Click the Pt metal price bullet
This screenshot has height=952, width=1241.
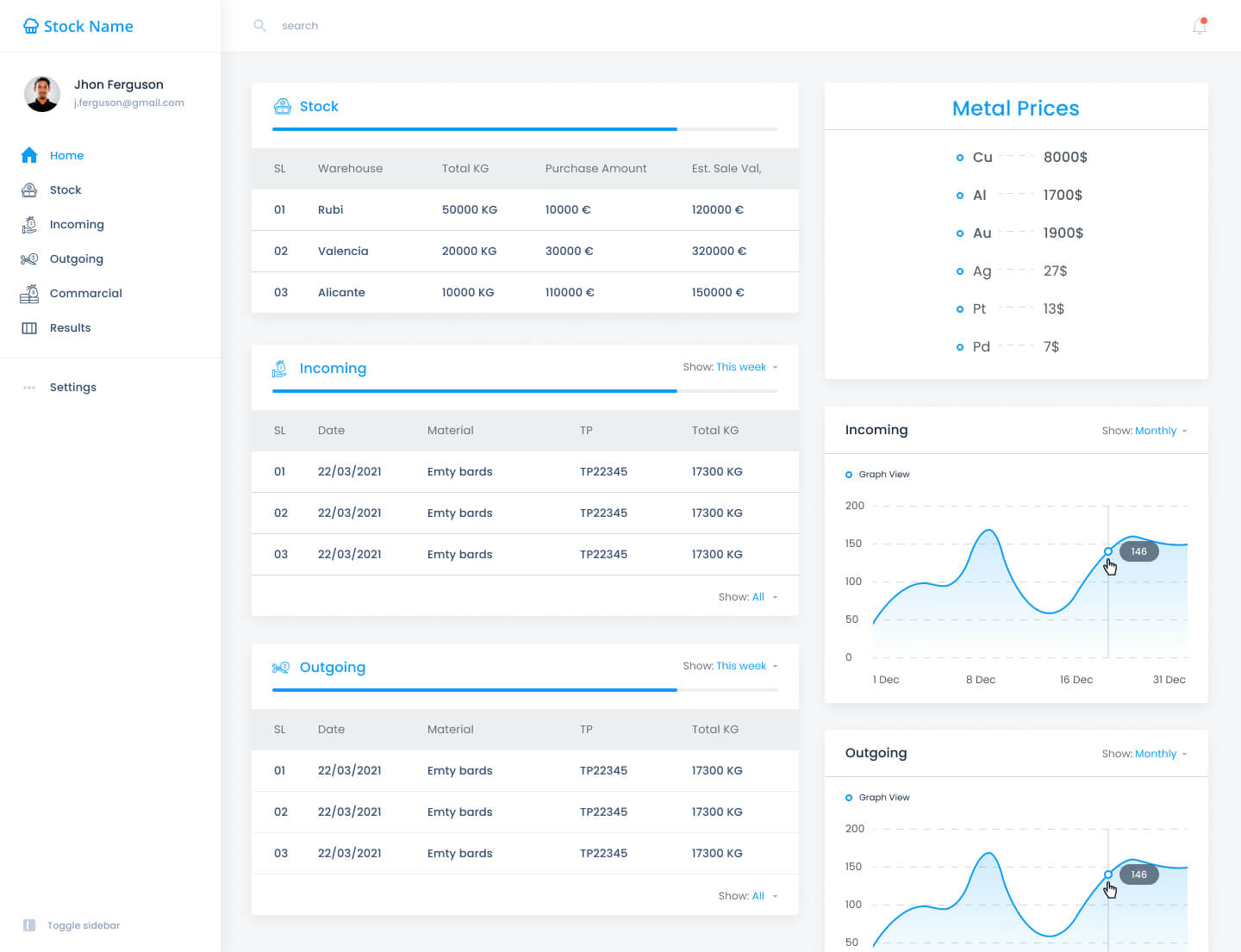click(x=960, y=309)
